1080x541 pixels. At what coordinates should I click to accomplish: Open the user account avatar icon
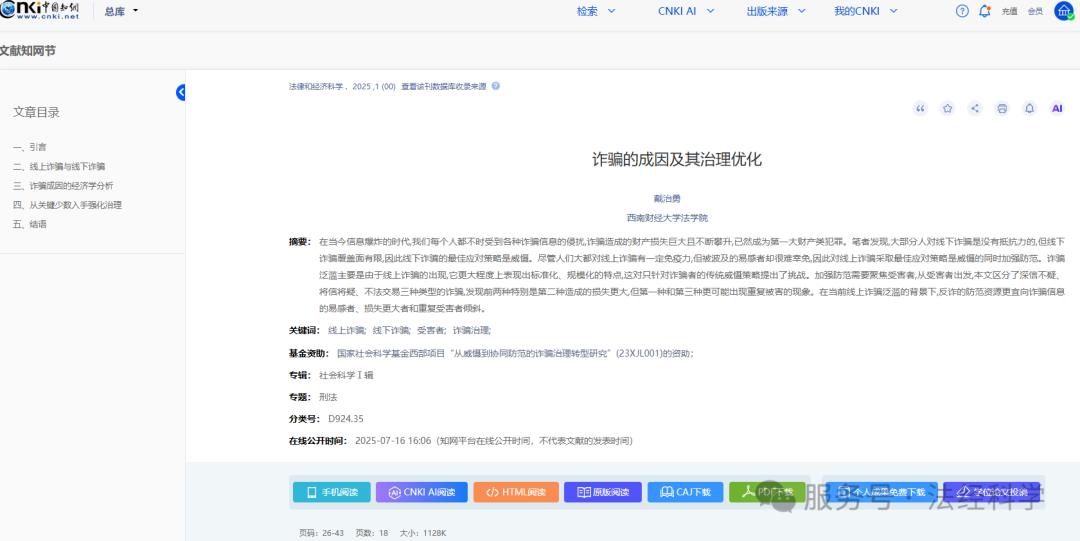[x=1064, y=10]
